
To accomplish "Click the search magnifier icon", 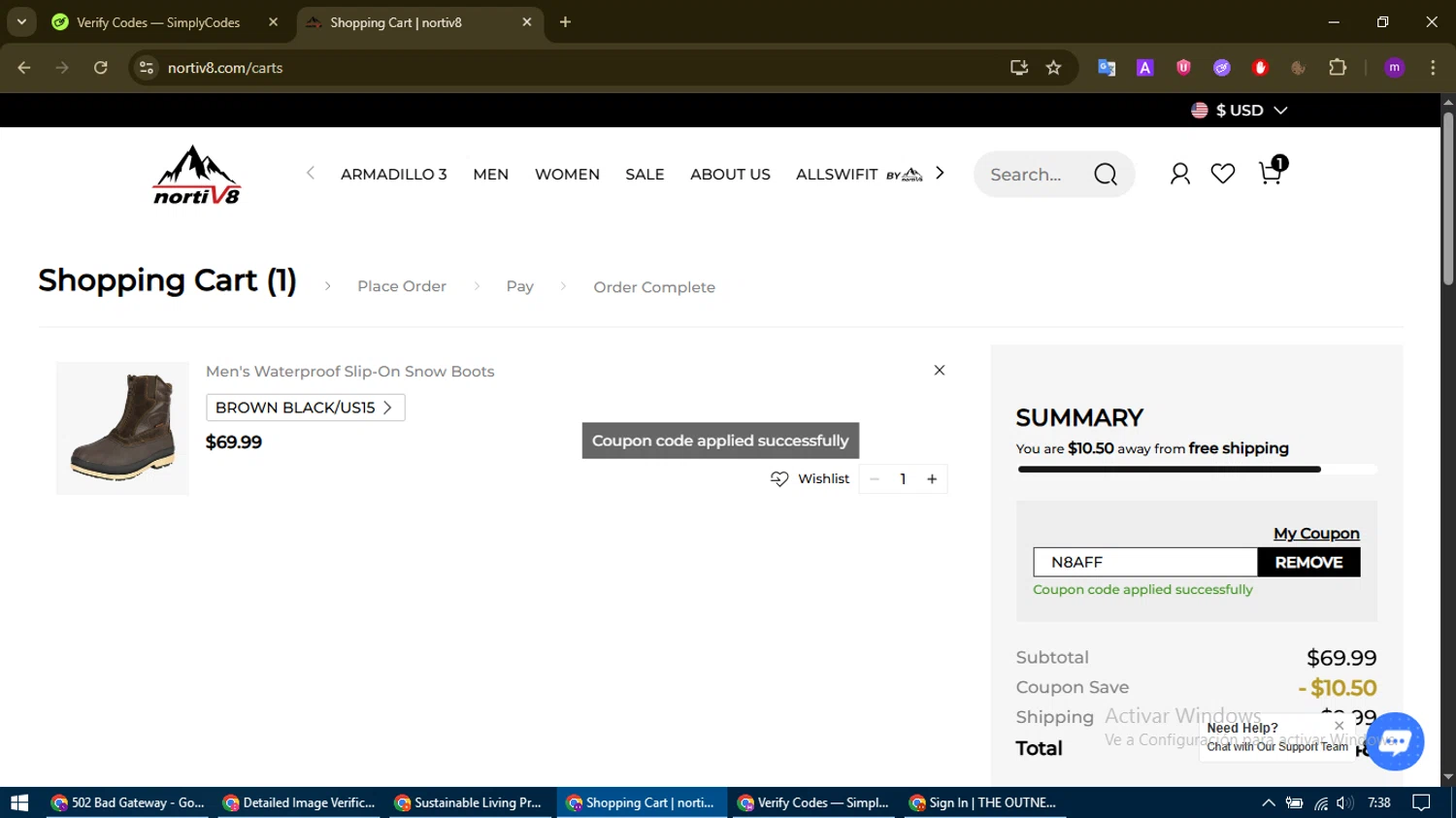I will [x=1106, y=175].
